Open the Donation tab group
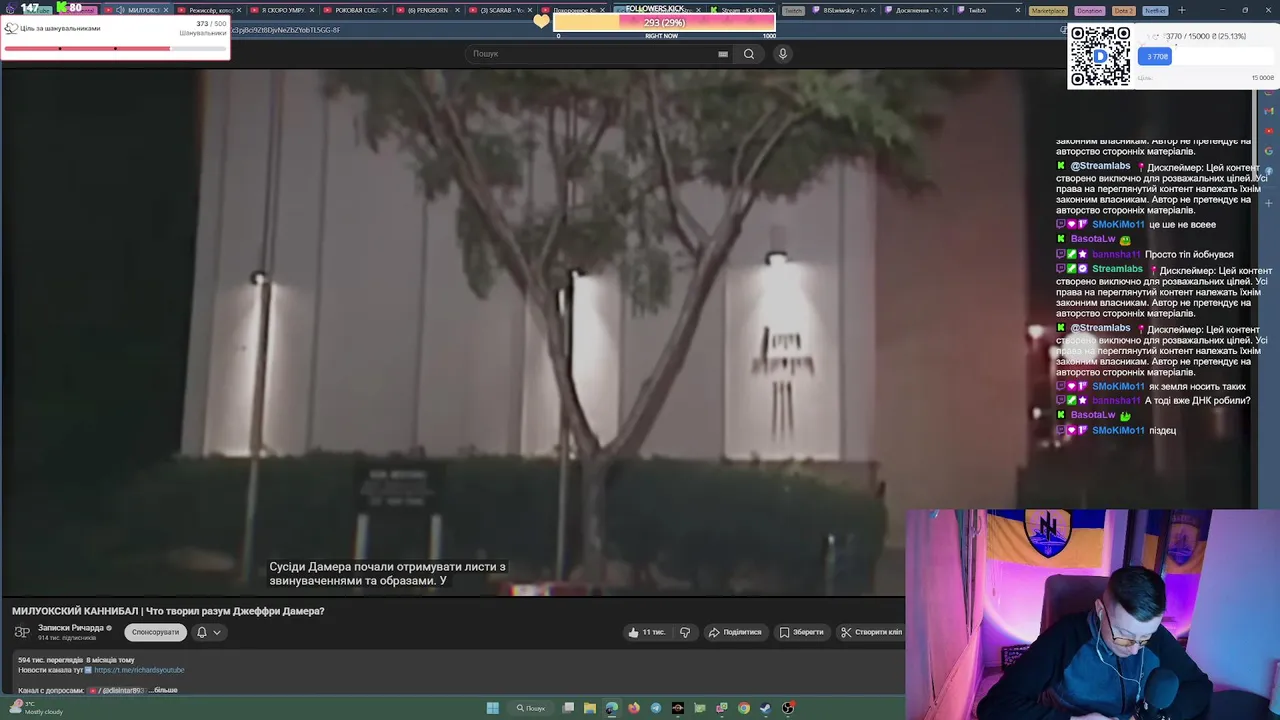1280x720 pixels. click(1089, 10)
